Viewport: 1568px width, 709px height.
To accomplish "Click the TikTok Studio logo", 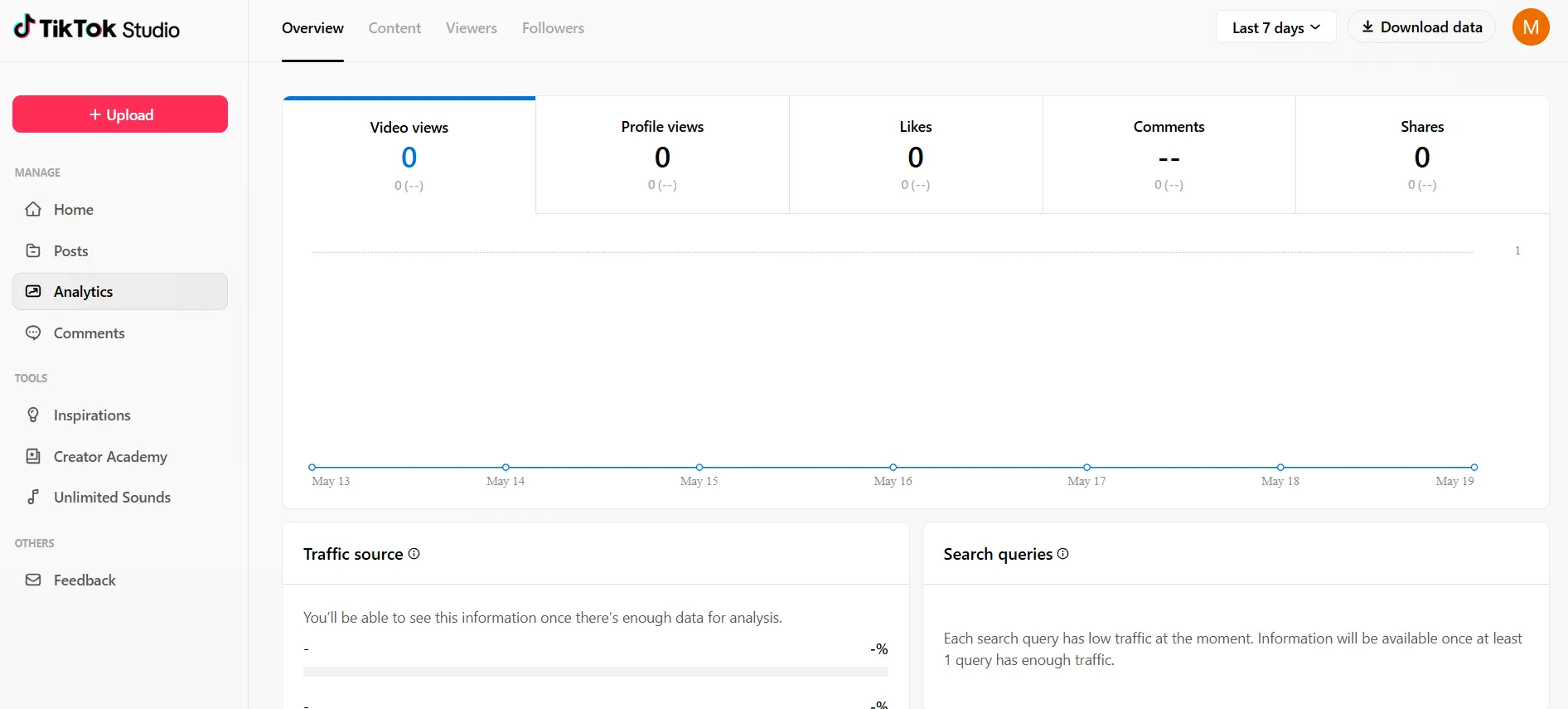I will point(97,28).
